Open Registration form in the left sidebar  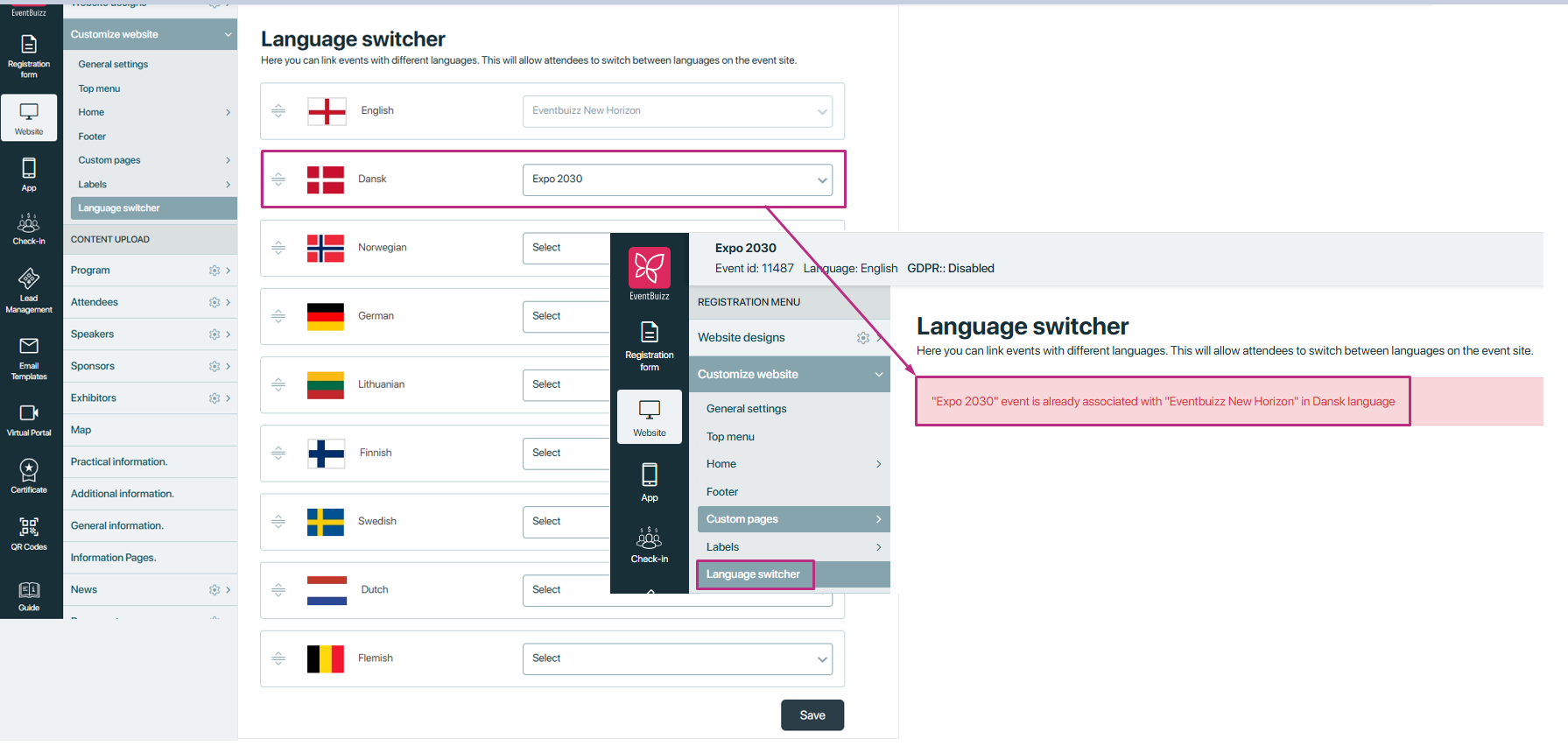click(x=29, y=56)
